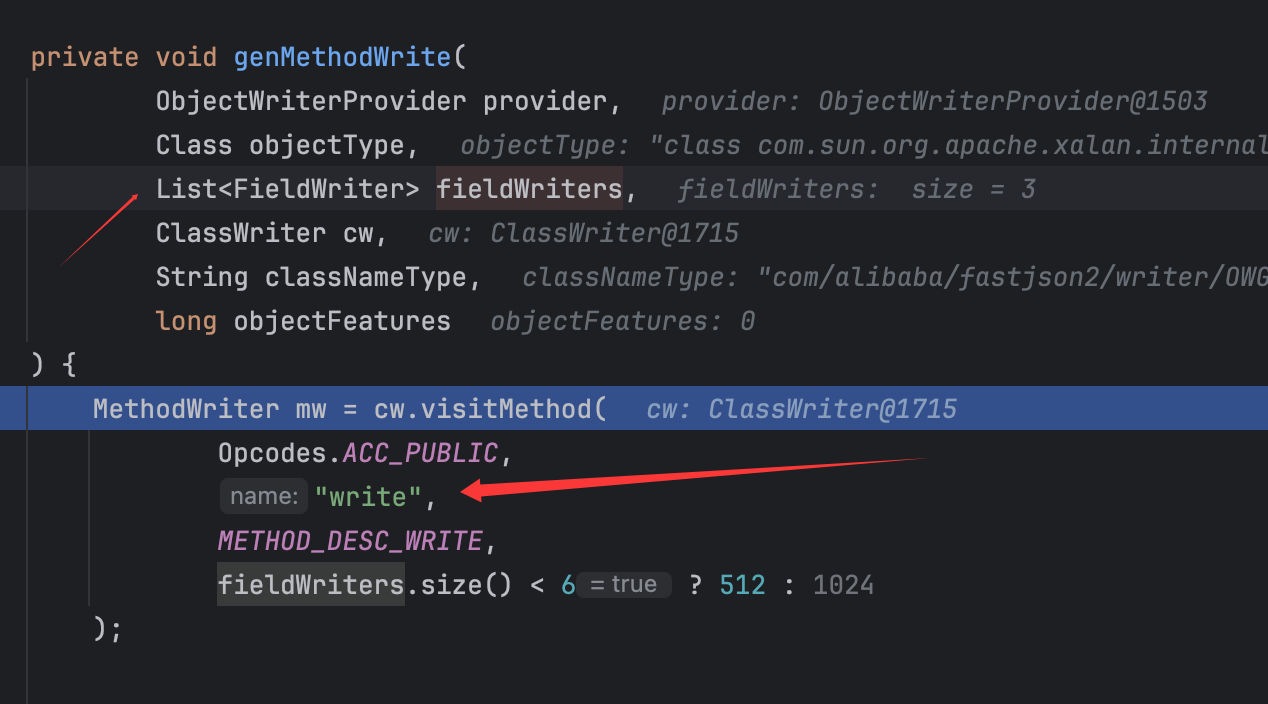Image resolution: width=1268 pixels, height=704 pixels.
Task: Click the "size = 3" inline debug hint
Action: tap(973, 189)
